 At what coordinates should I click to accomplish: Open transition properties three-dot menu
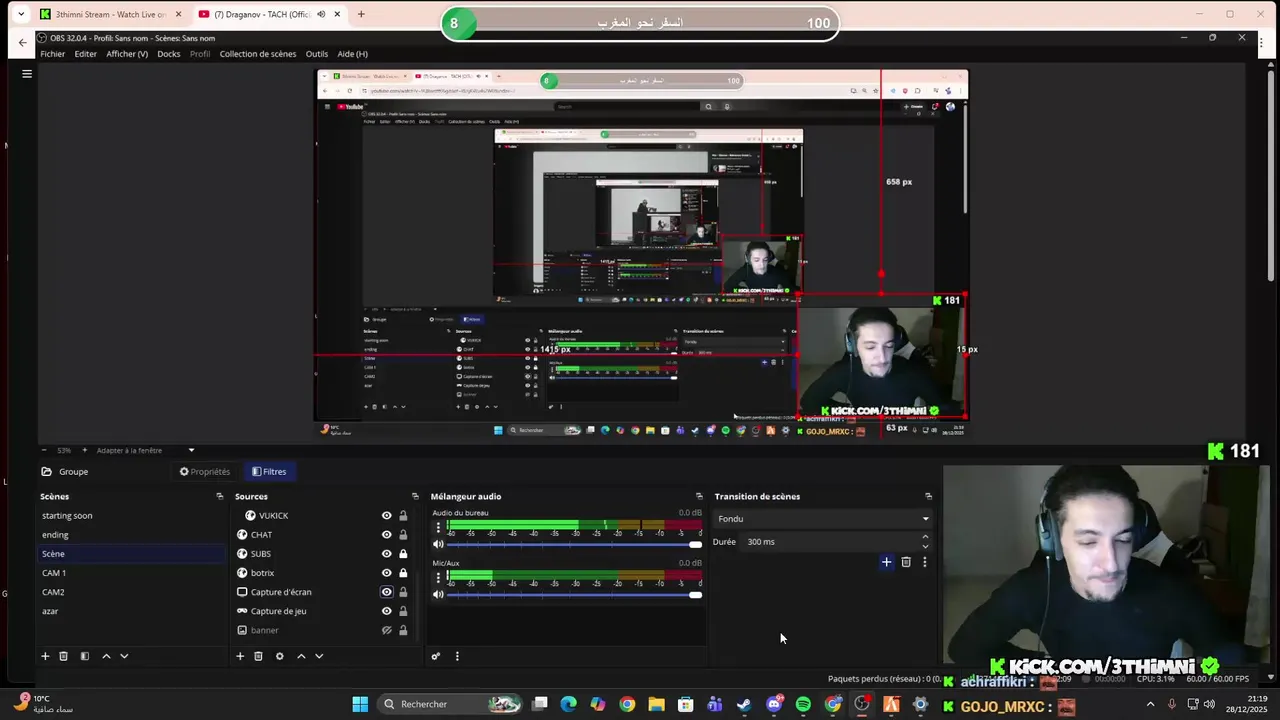[x=924, y=562]
